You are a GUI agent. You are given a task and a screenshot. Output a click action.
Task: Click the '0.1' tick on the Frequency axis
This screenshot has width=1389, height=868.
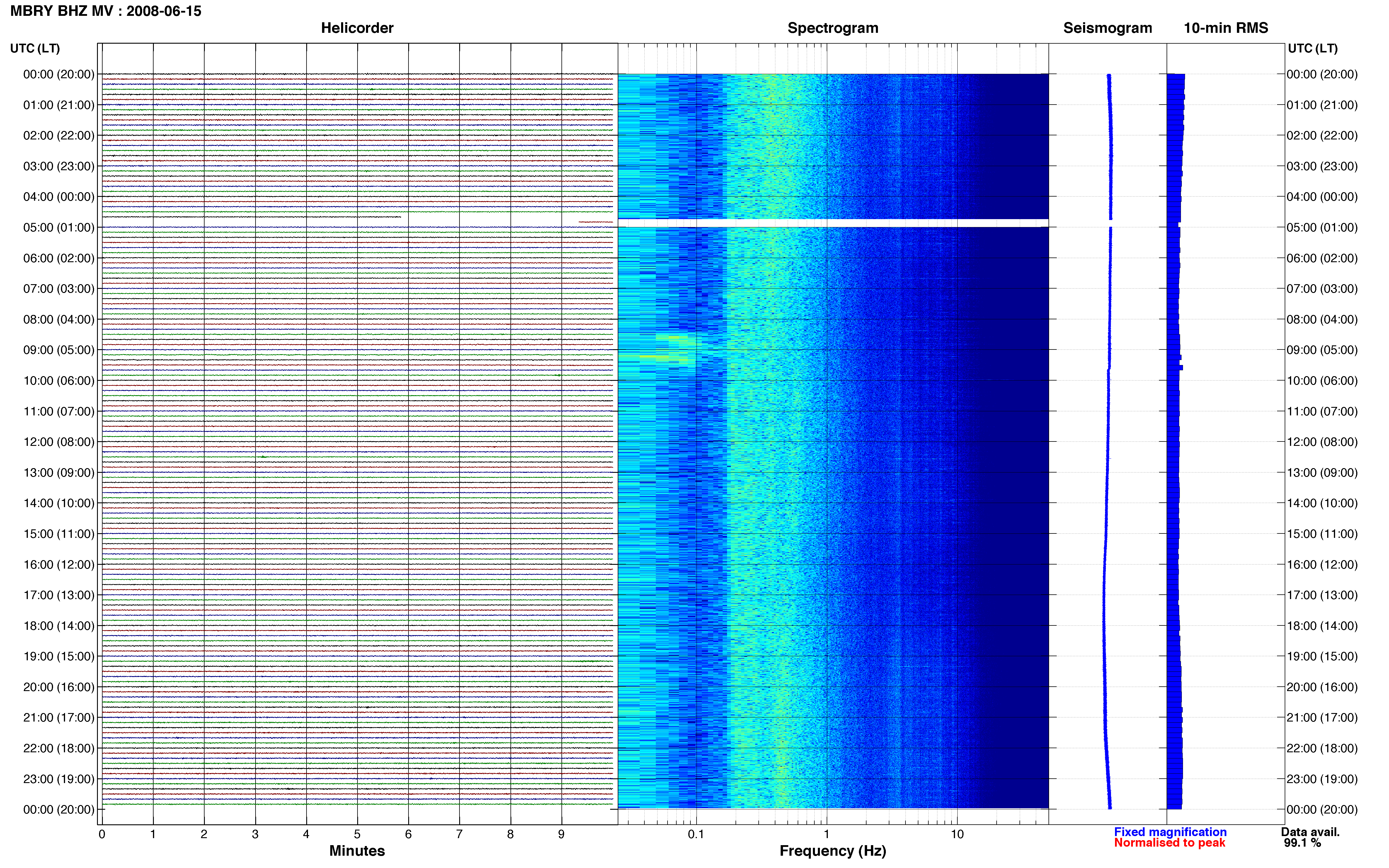click(x=696, y=834)
